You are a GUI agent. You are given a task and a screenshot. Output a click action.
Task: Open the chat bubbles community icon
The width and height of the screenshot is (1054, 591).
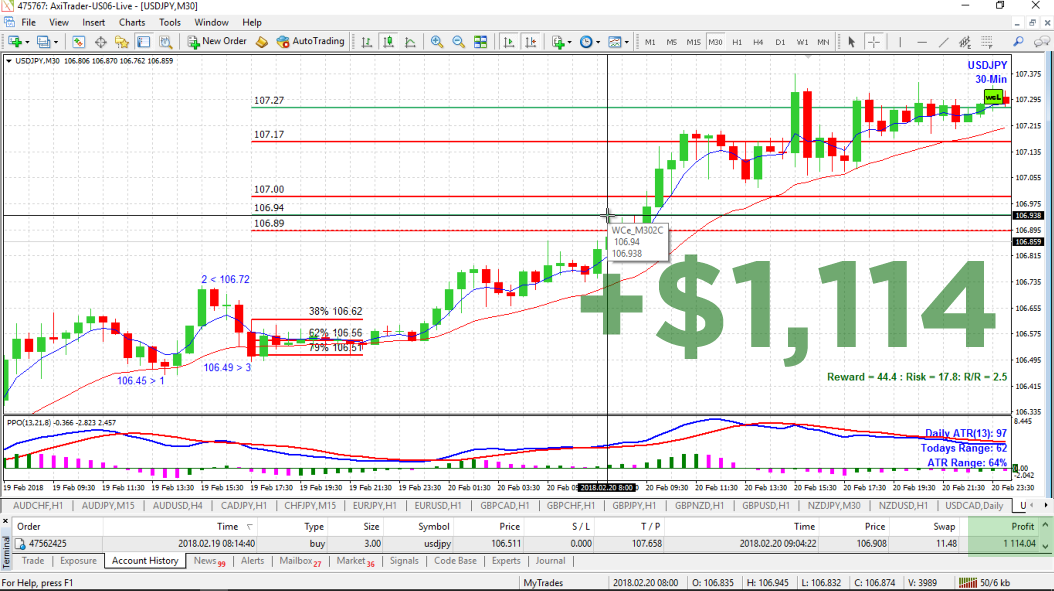tap(1041, 42)
